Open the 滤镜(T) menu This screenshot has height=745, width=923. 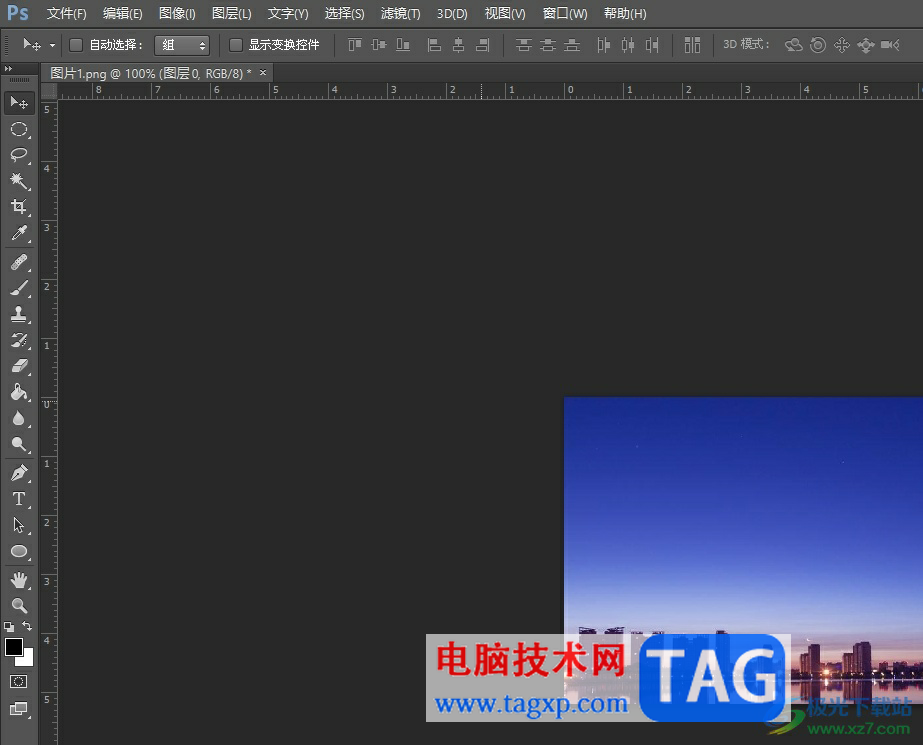[400, 14]
